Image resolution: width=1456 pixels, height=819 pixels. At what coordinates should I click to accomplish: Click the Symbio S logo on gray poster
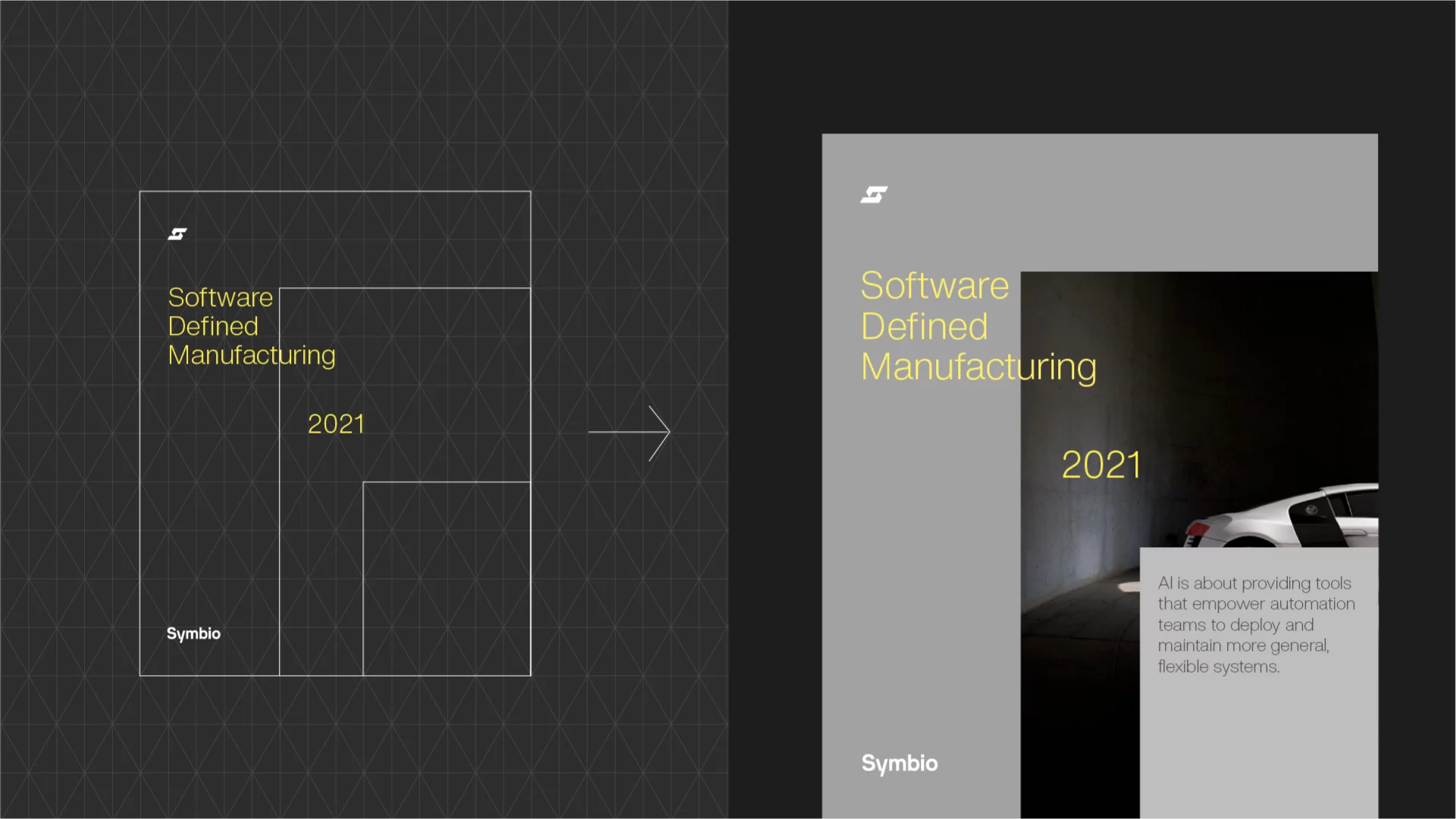(x=874, y=195)
